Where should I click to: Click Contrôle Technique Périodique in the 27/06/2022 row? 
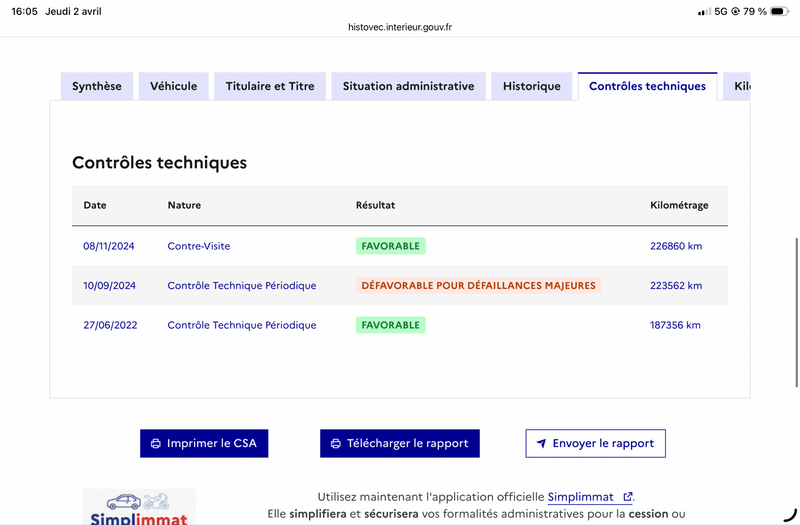[242, 325]
